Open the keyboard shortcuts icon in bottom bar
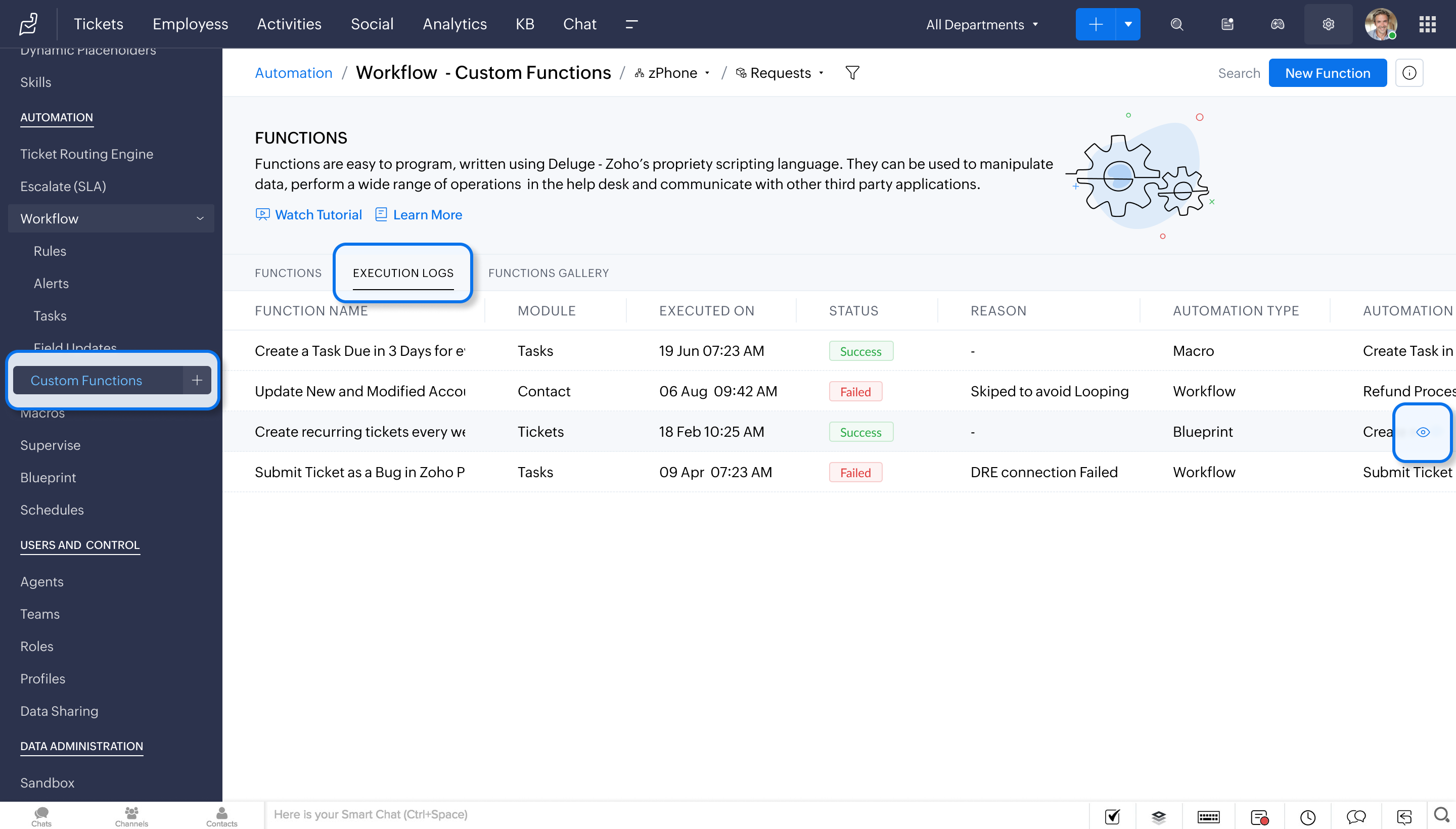 click(x=1208, y=817)
